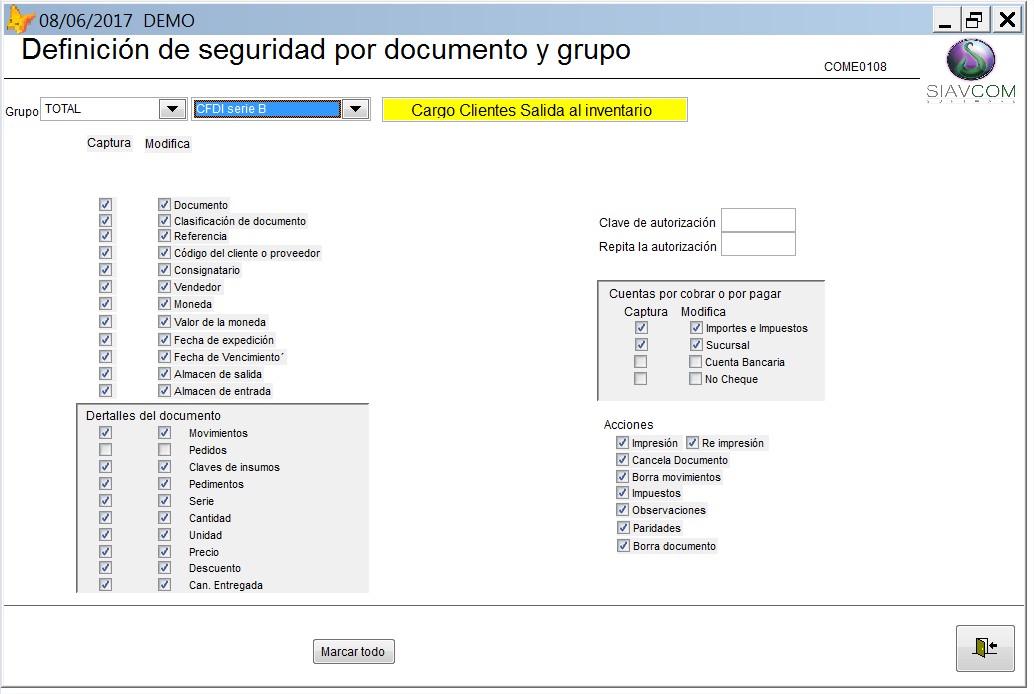
Task: Toggle the Modifica Clasificación de documento checkbox
Action: tap(164, 220)
